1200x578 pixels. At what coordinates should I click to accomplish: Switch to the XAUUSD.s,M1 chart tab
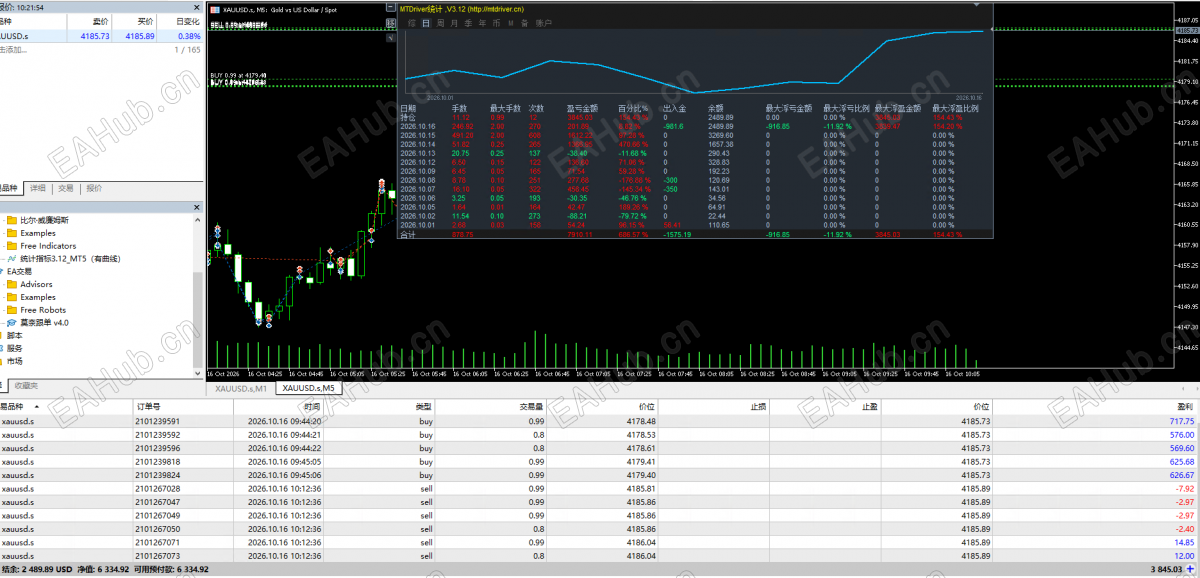[x=241, y=388]
